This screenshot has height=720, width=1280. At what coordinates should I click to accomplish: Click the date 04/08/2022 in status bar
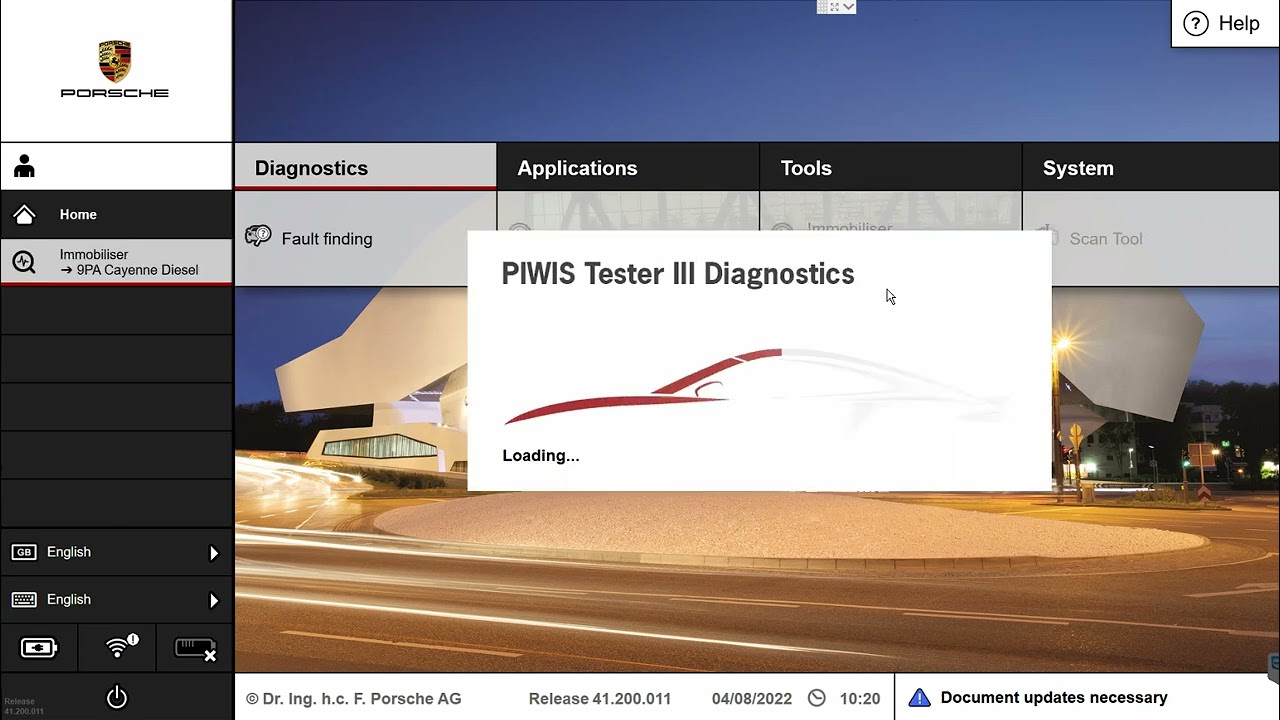[751, 699]
